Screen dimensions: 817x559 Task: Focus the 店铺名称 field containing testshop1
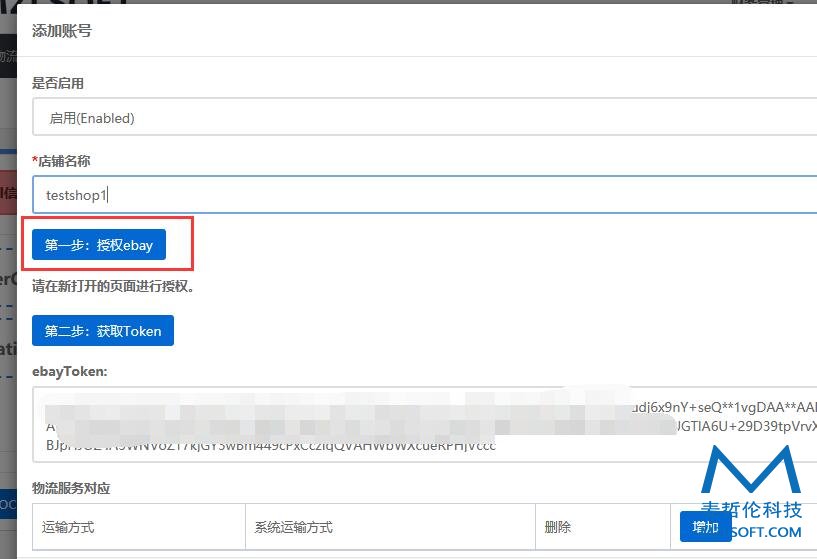(x=424, y=194)
